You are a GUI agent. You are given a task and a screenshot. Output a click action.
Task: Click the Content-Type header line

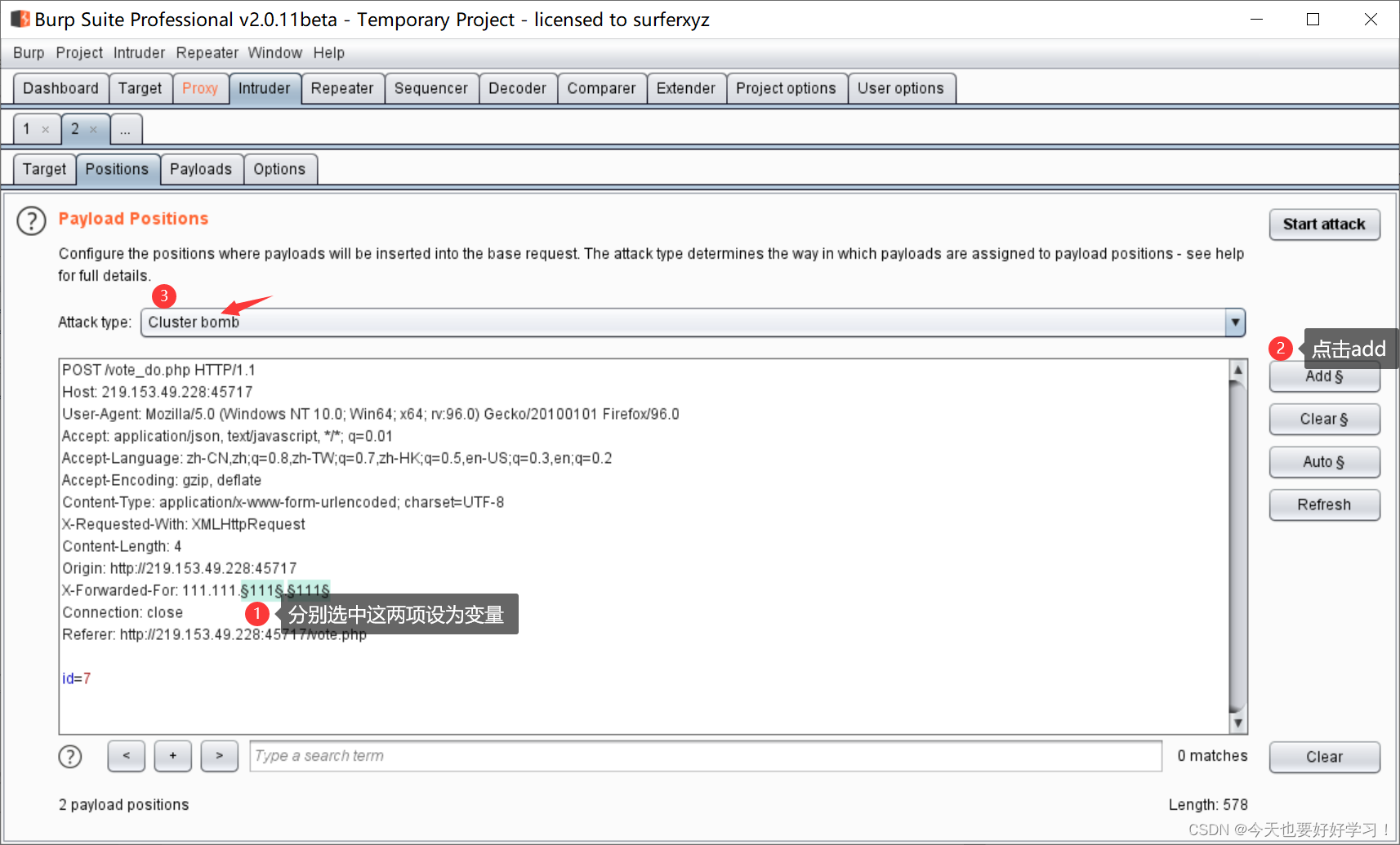pyautogui.click(x=283, y=502)
